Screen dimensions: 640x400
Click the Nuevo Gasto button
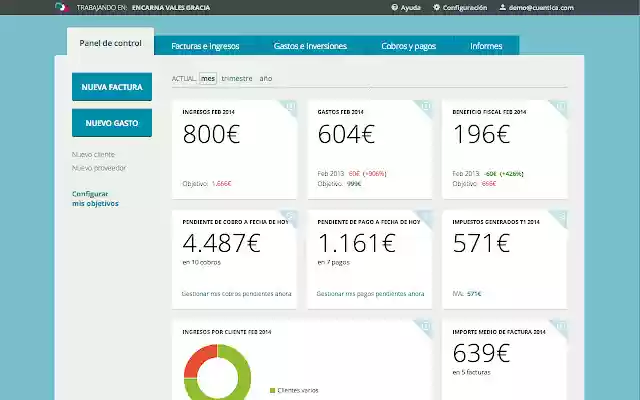(x=112, y=122)
